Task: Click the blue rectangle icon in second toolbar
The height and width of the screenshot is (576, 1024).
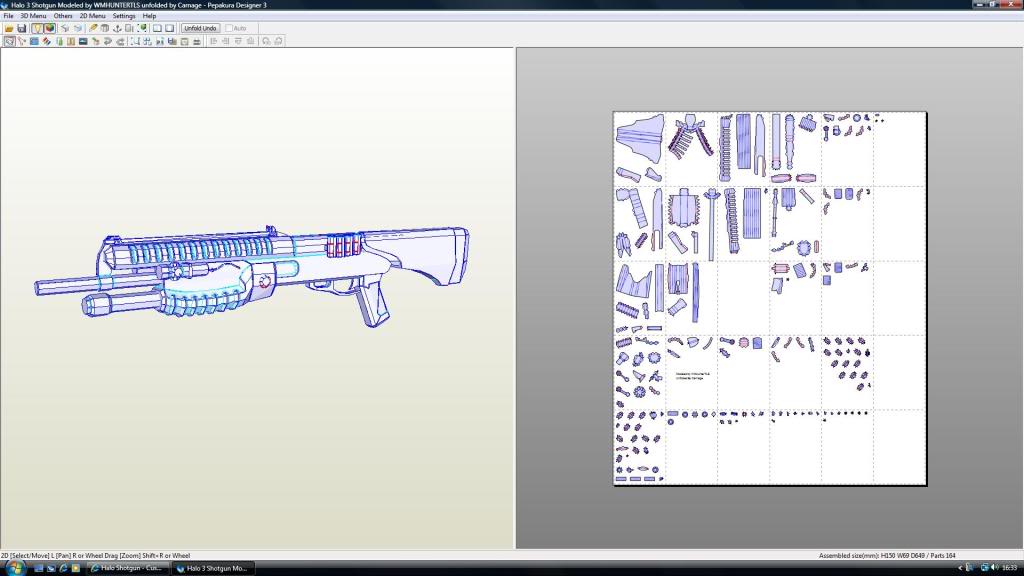Action: [34, 41]
